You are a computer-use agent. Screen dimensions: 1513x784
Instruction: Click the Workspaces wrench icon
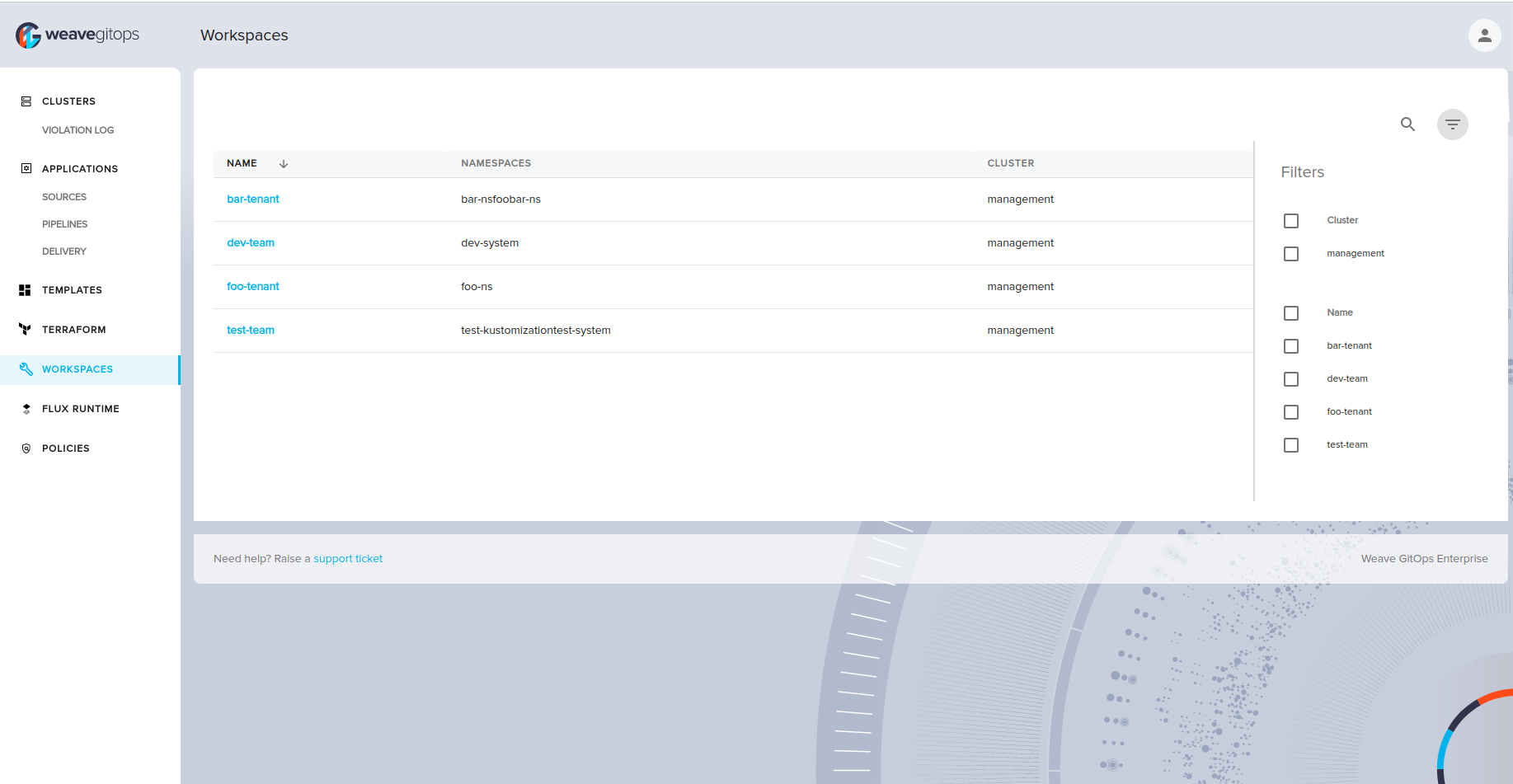(x=26, y=369)
